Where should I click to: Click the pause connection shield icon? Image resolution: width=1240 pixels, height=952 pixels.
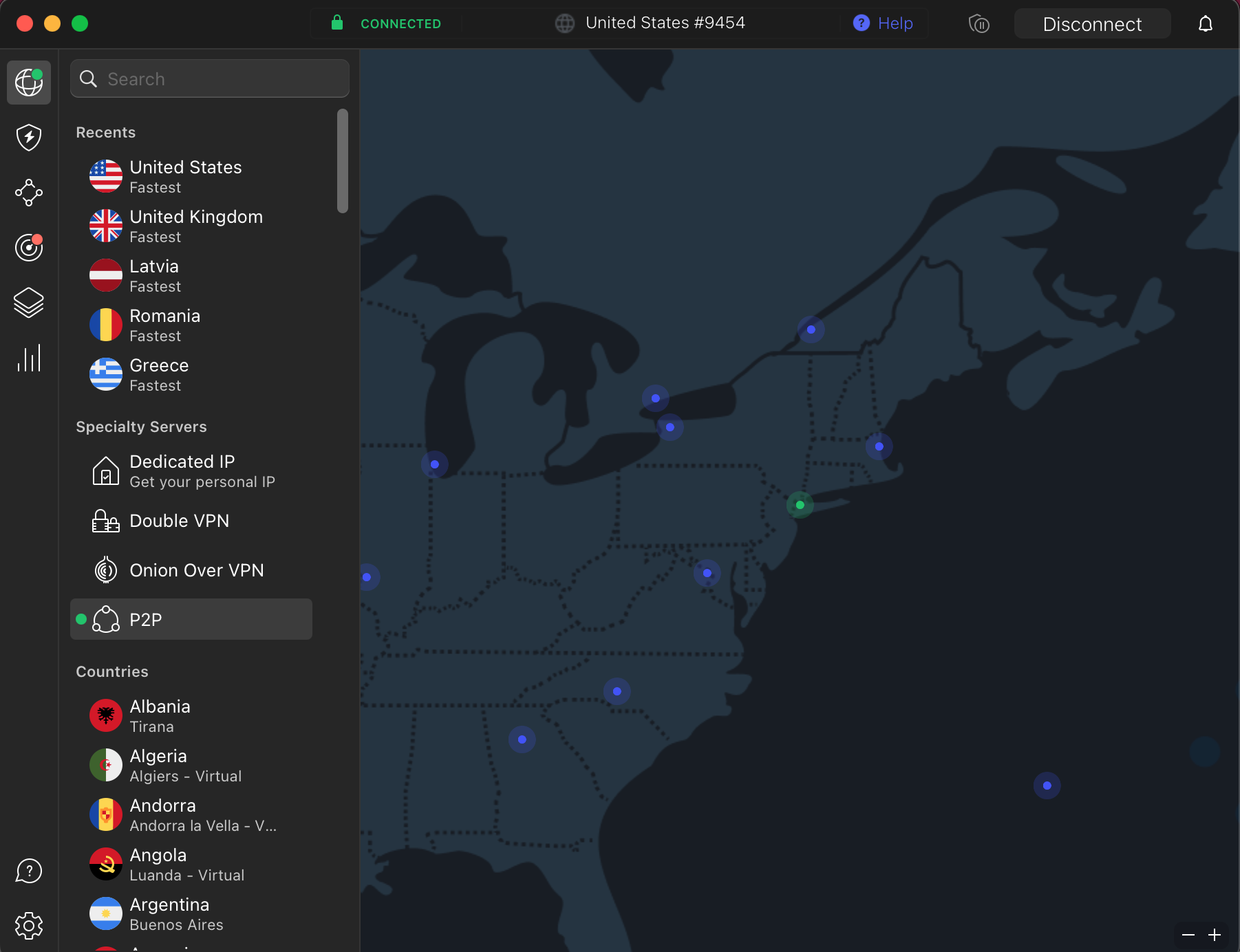tap(979, 24)
